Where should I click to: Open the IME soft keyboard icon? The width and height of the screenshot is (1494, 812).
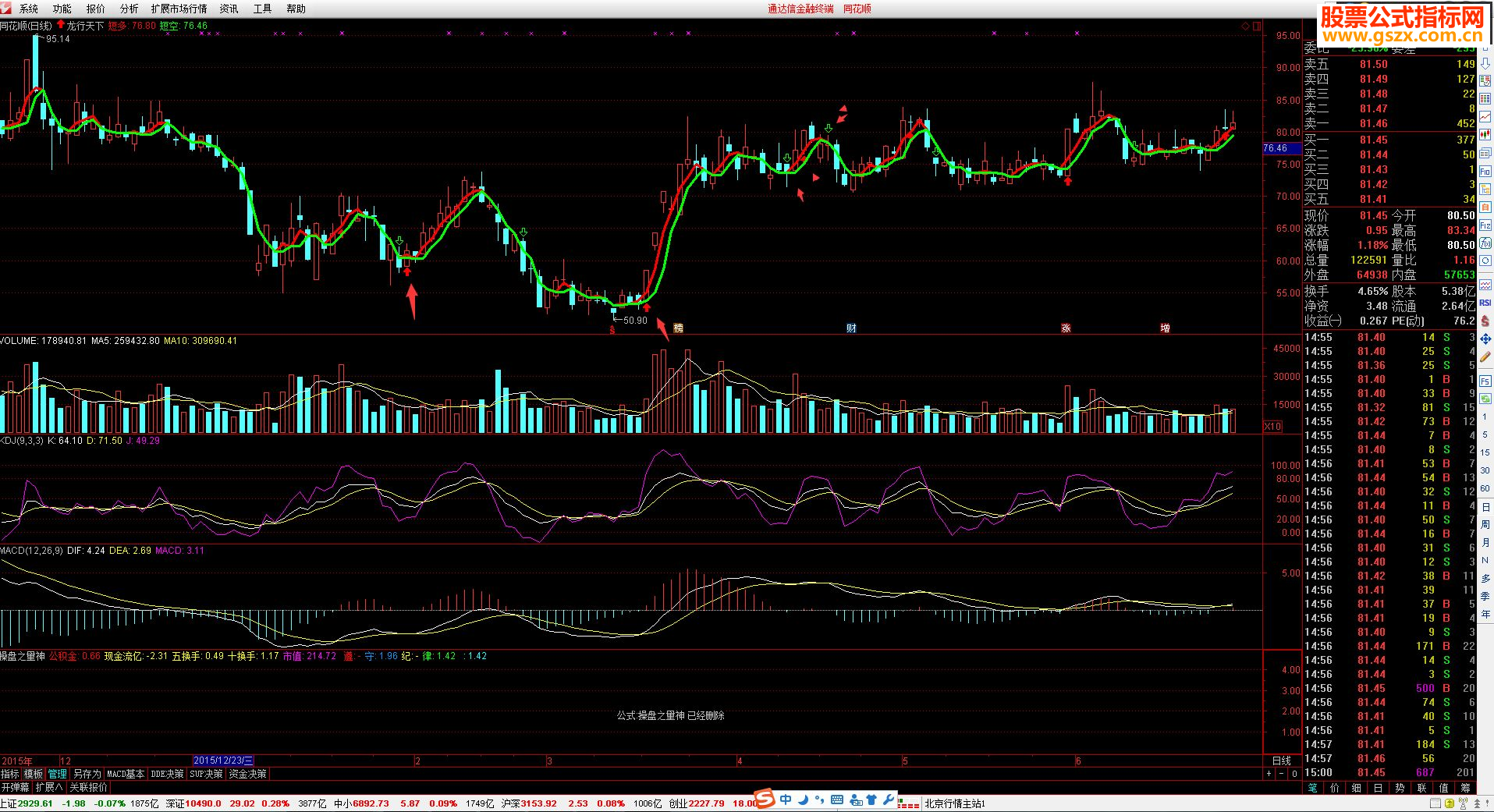coord(837,800)
